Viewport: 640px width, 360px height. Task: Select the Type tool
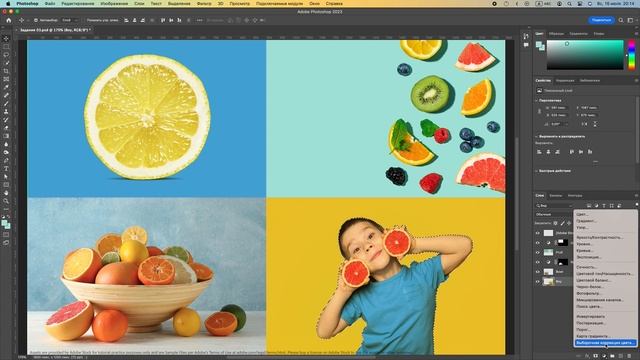pos(6,169)
